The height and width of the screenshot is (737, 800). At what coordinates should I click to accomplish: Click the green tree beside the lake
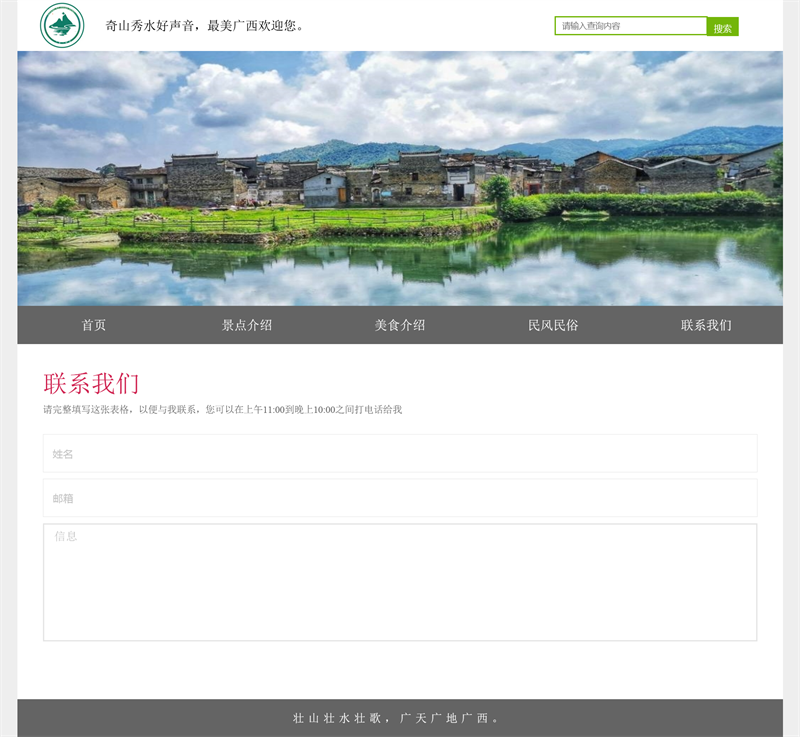tap(497, 190)
